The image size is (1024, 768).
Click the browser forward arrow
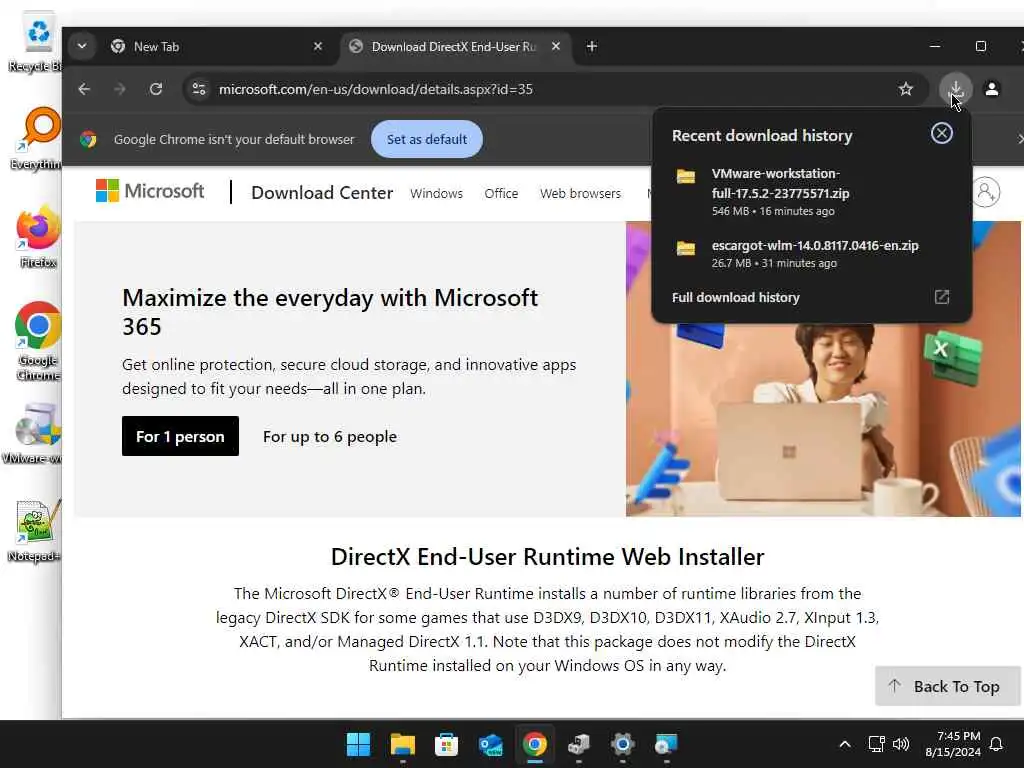120,89
